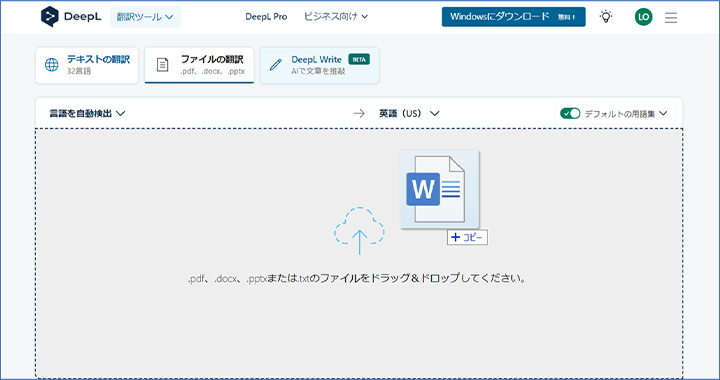720x380 pixels.
Task: Expand the 翻訳ツール dropdown
Action: click(145, 17)
